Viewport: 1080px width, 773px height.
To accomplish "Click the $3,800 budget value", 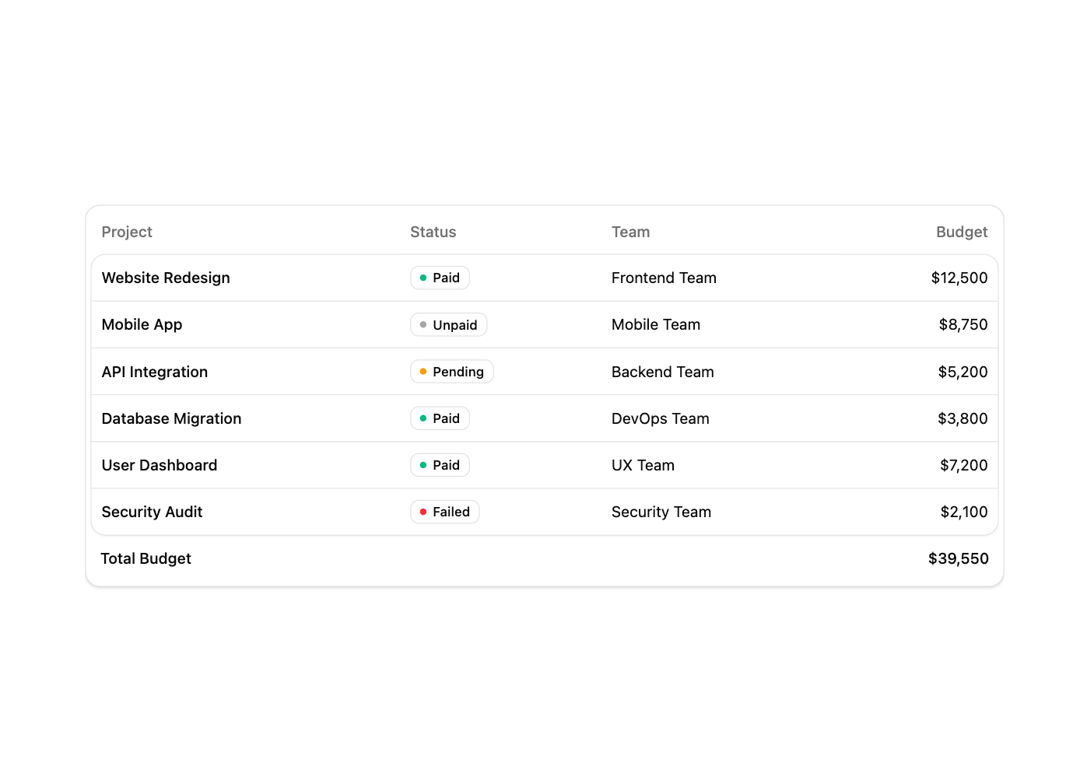I will click(x=962, y=419).
